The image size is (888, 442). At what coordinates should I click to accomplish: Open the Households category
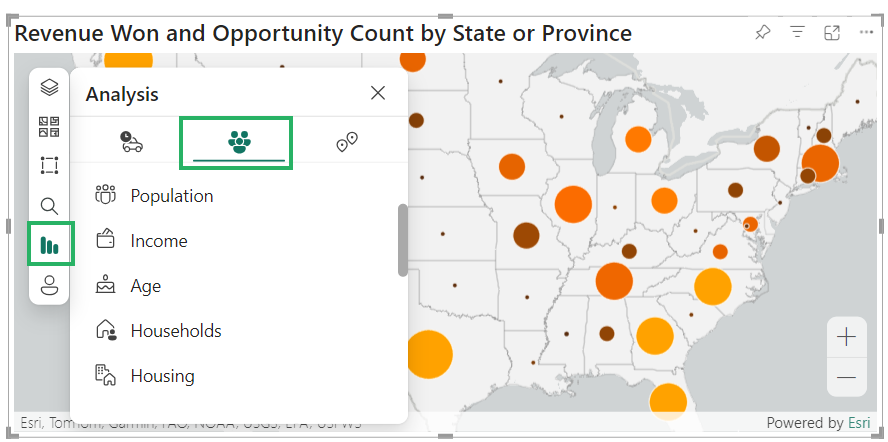click(175, 331)
